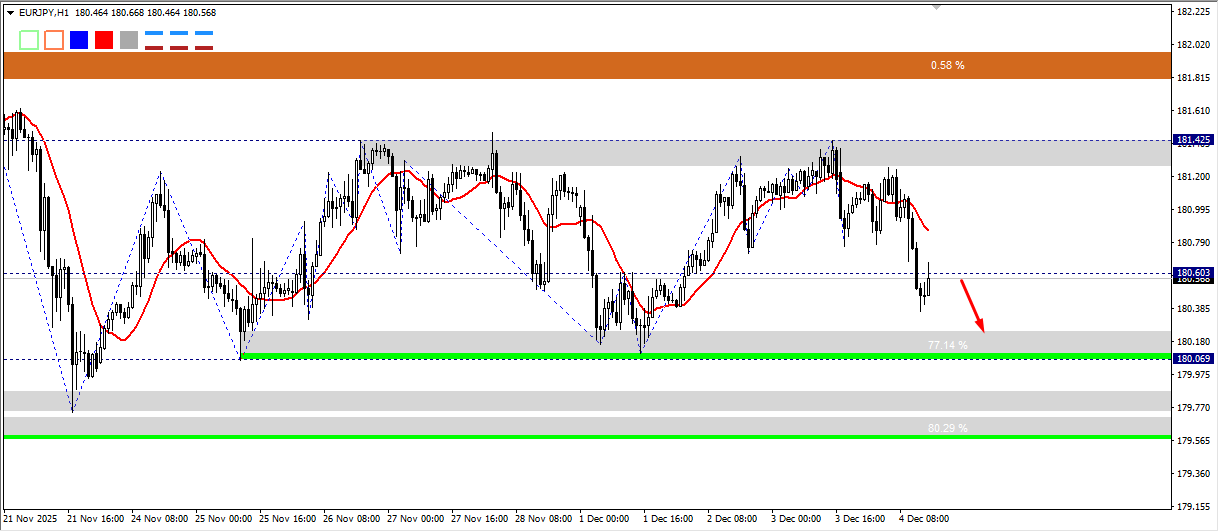Click the 4 Dec 08:00 time label
Screen dimensions: 1218x532
pos(925,520)
